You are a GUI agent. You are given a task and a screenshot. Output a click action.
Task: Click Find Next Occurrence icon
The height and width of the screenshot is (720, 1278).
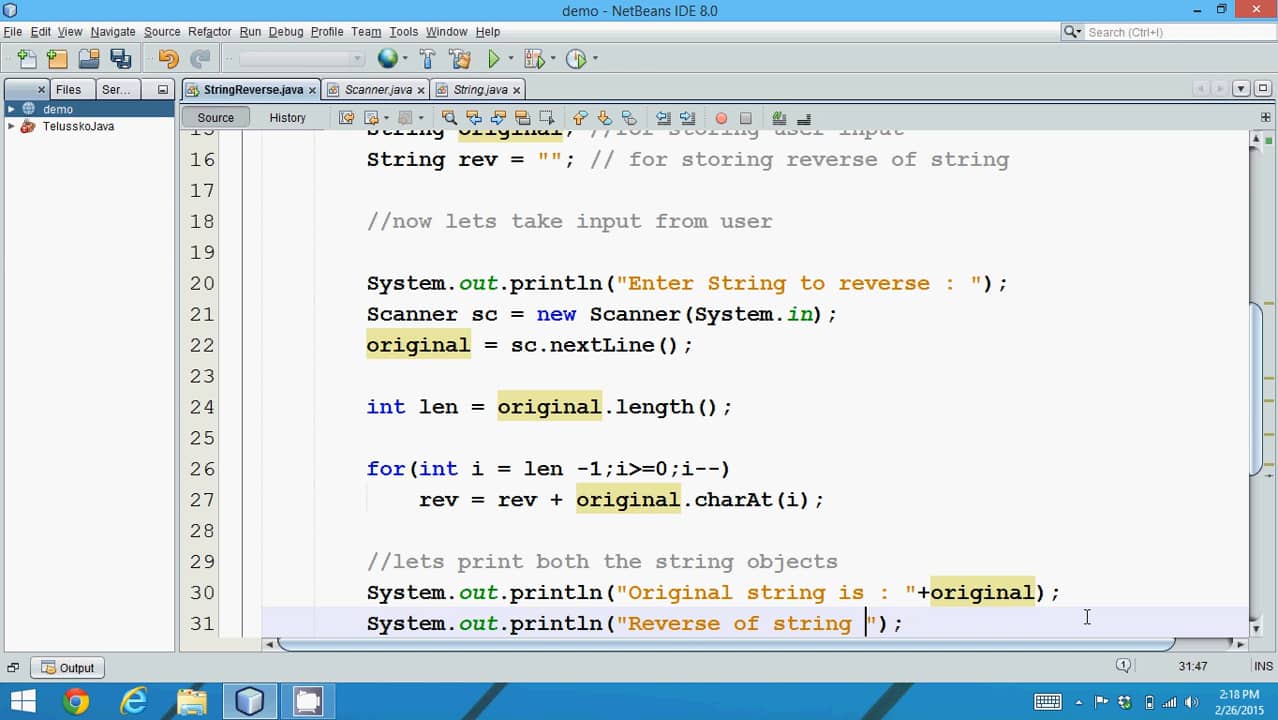pos(498,117)
